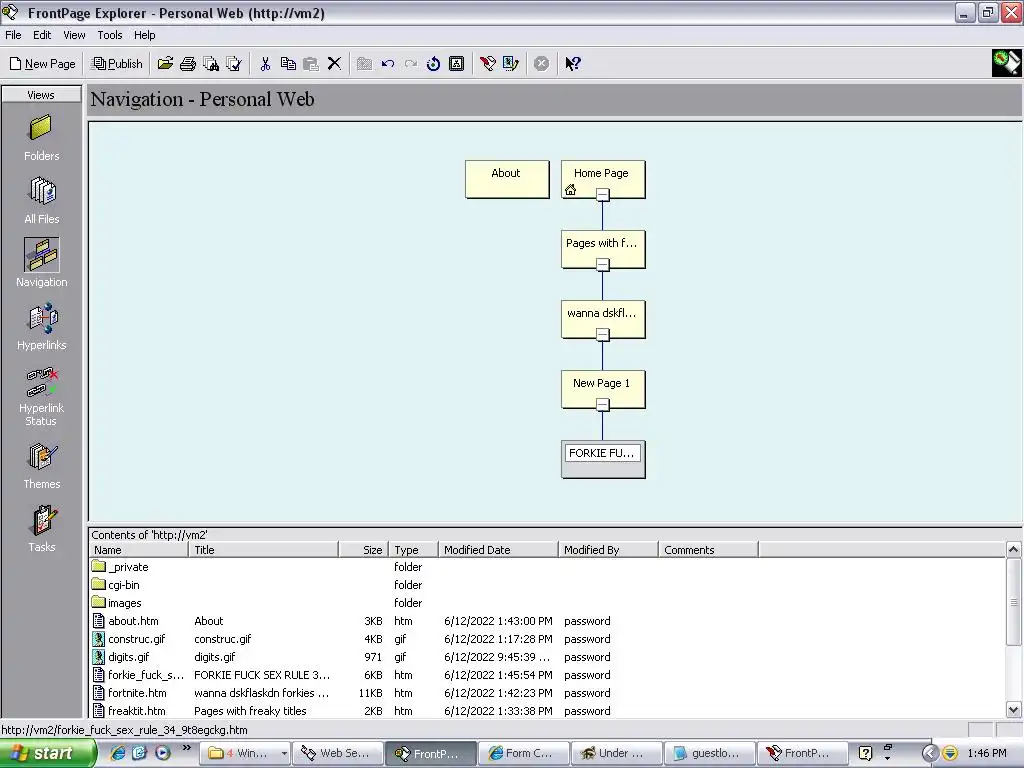The width and height of the screenshot is (1024, 768).
Task: Collapse the Home Page node's children
Action: 603,195
